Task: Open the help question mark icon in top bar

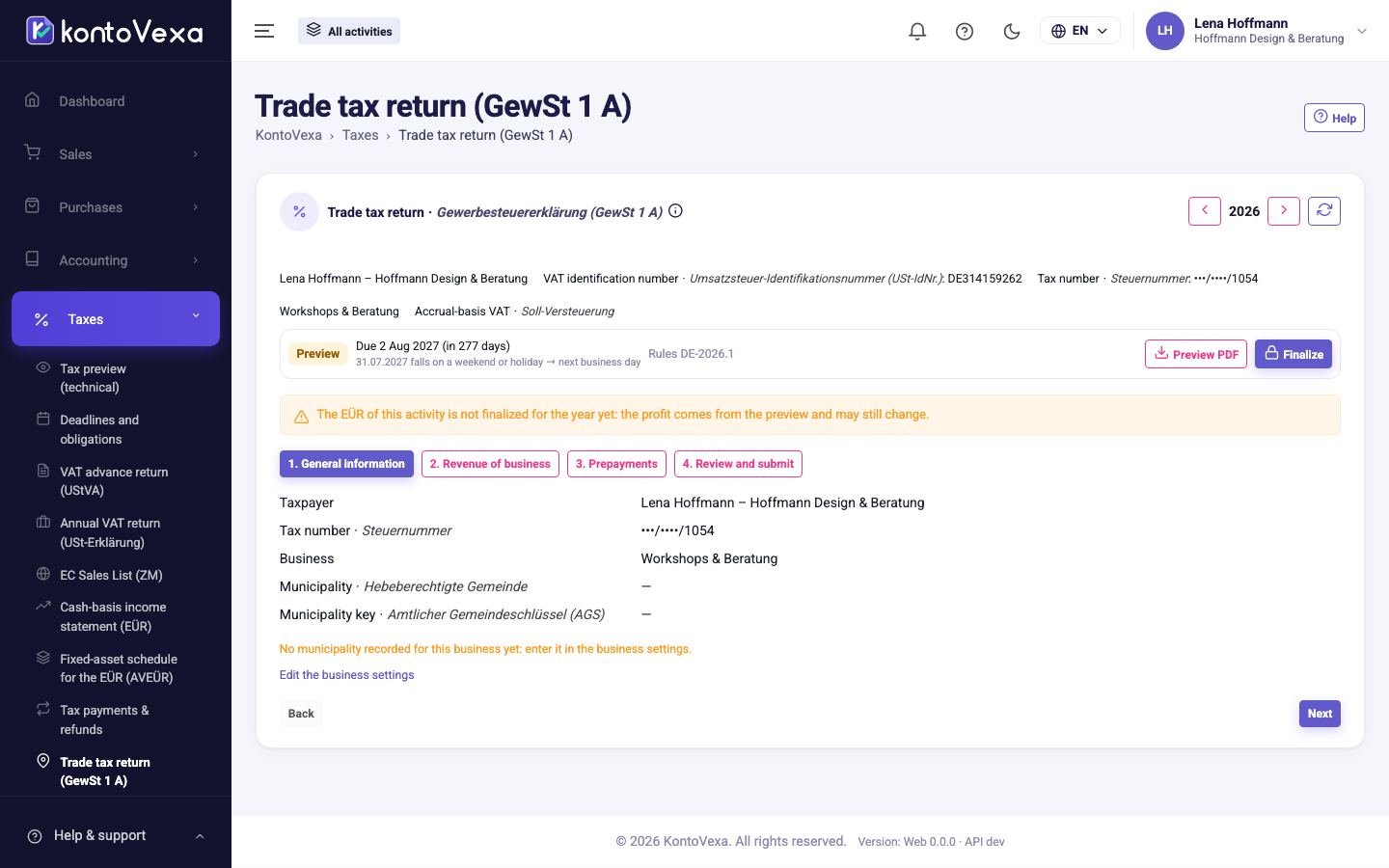Action: click(965, 31)
